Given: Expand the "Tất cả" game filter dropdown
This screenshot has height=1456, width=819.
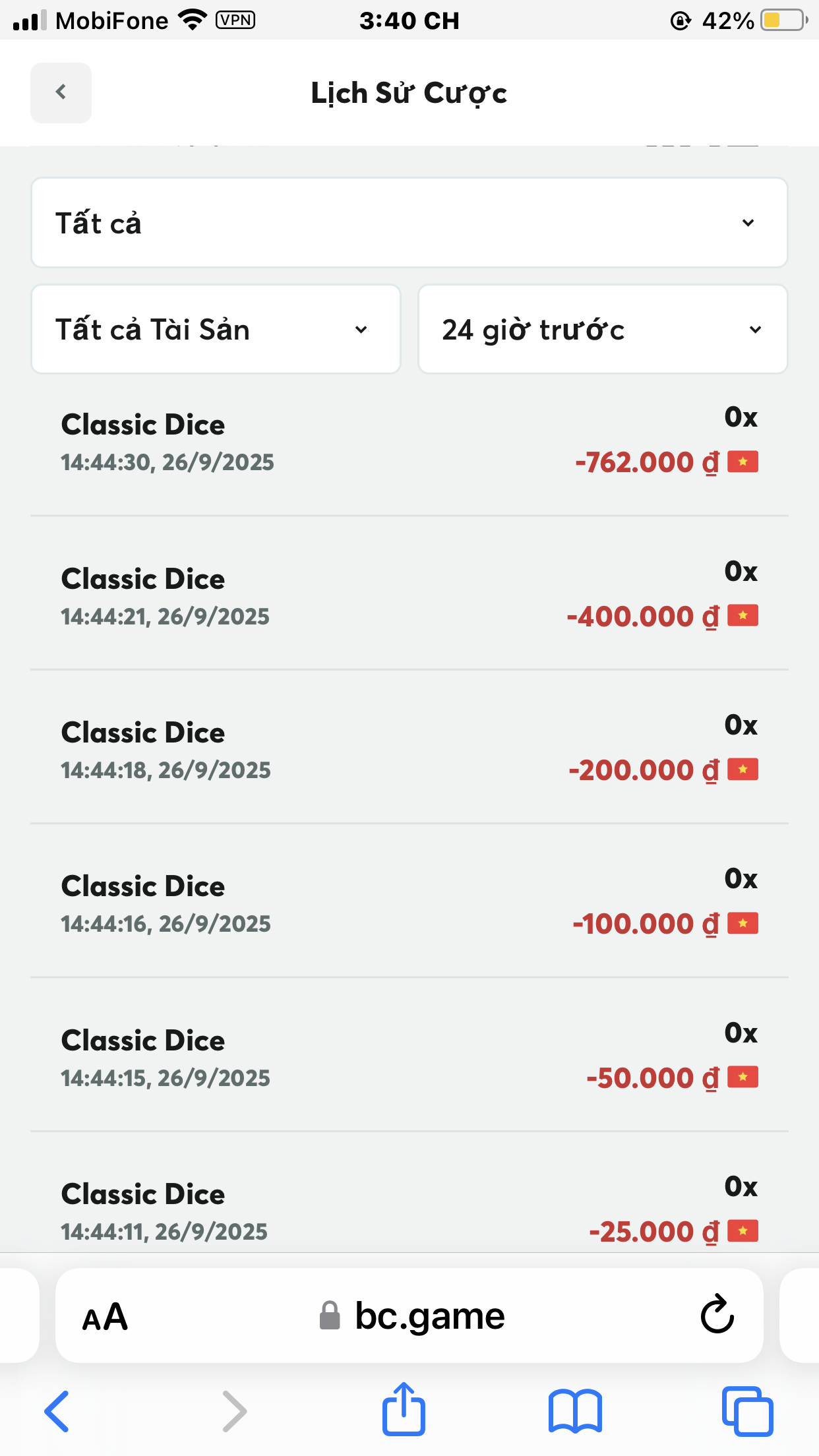Looking at the screenshot, I should (x=409, y=223).
